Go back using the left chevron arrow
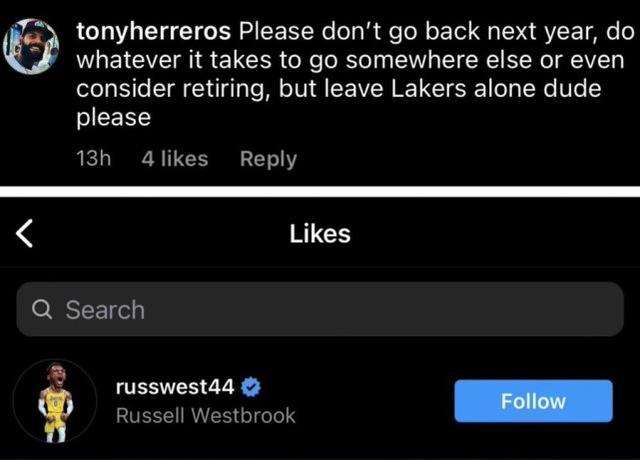Viewport: 640px width, 460px height. [x=24, y=233]
